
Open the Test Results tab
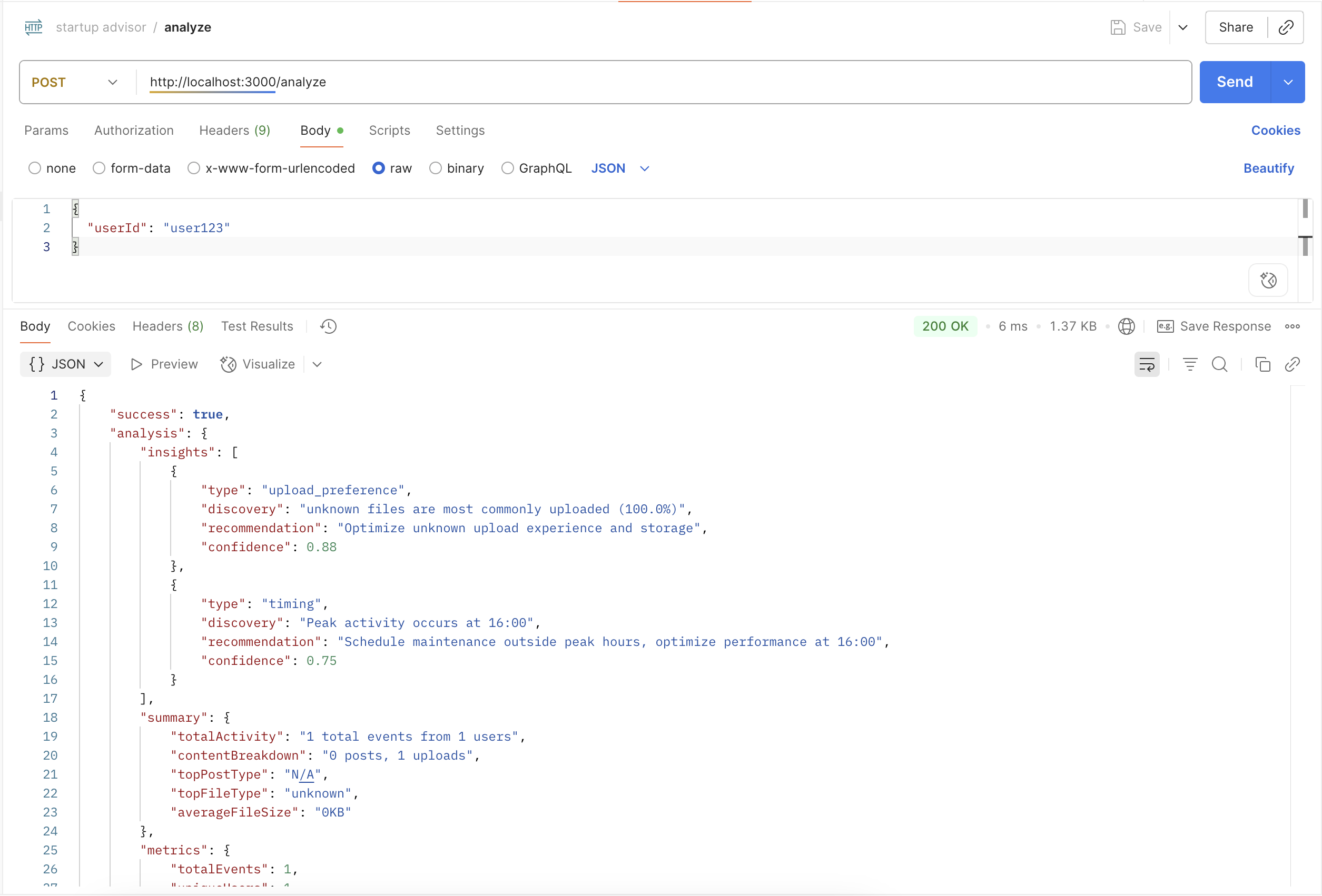pyautogui.click(x=257, y=326)
